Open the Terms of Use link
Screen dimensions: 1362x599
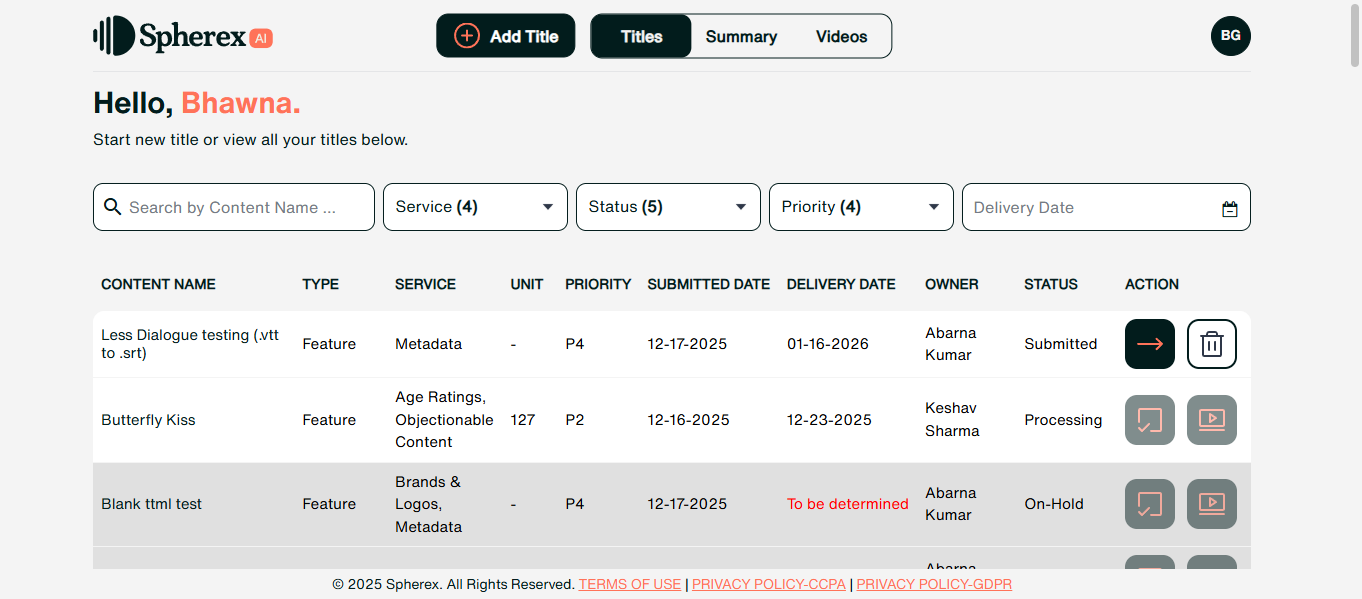pos(629,584)
